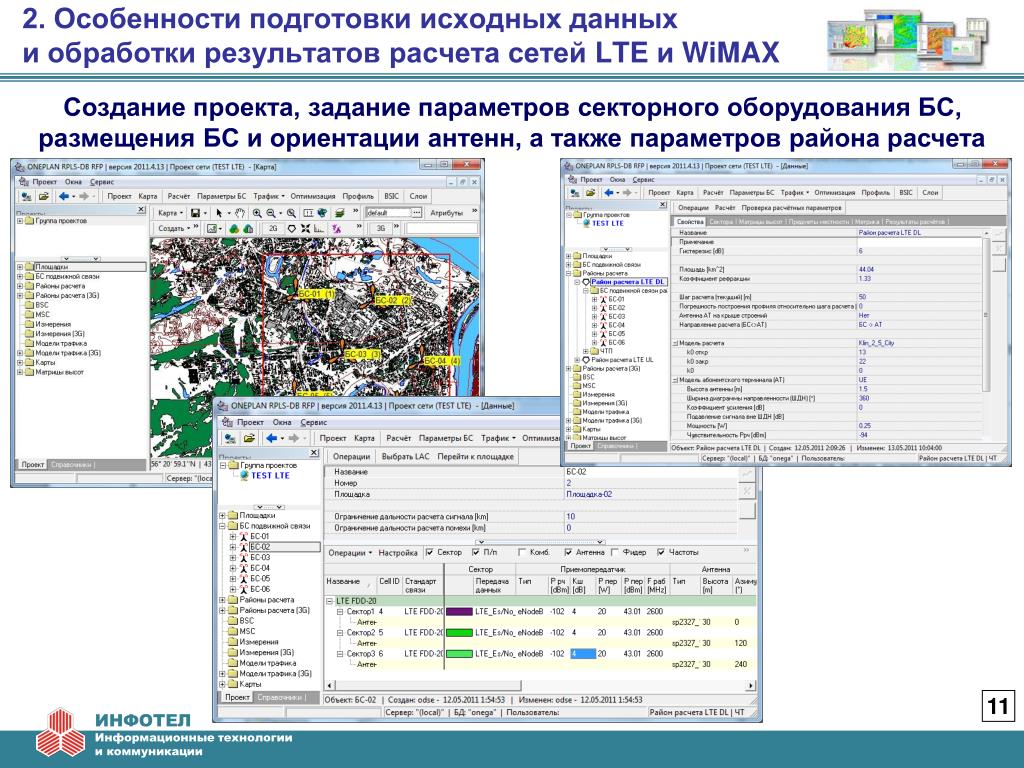Select the Проект tab at the front window bottom
Image resolution: width=1024 pixels, height=768 pixels.
pos(237,697)
